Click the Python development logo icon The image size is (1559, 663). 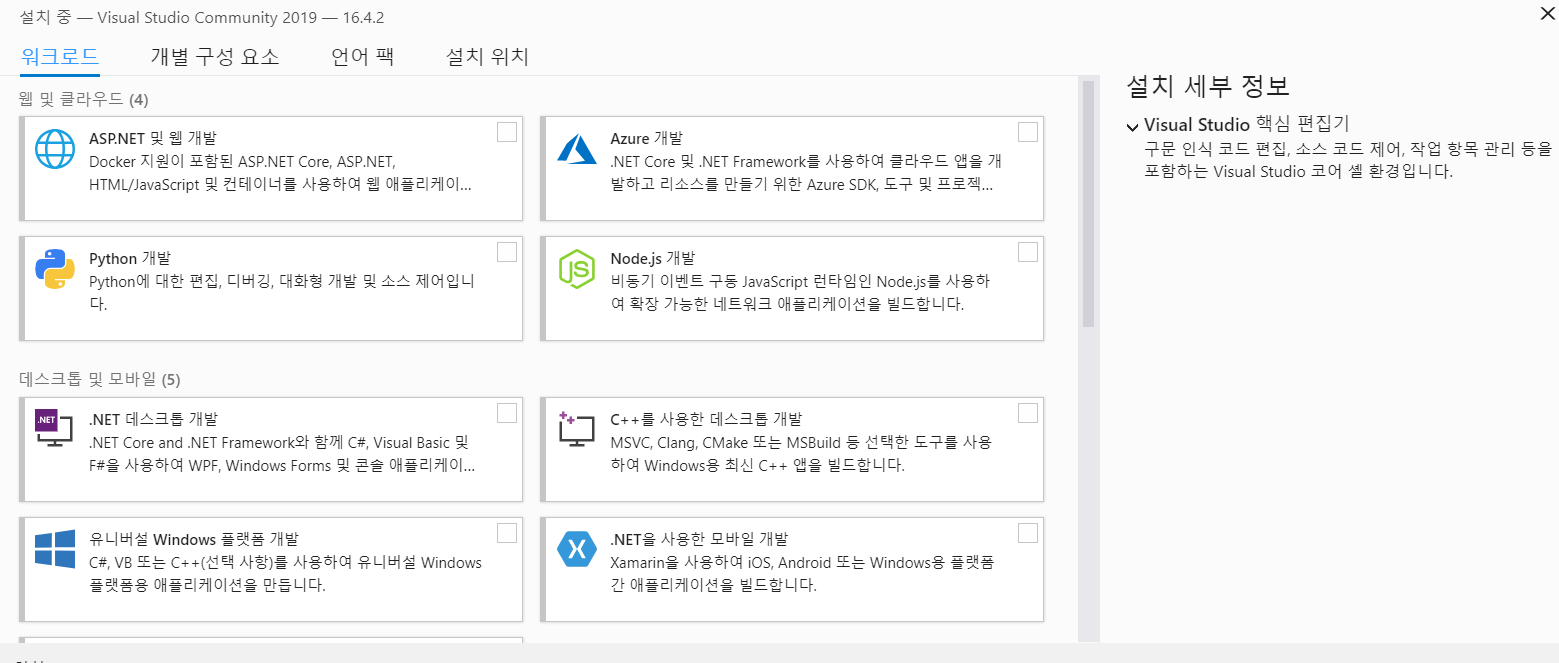55,268
